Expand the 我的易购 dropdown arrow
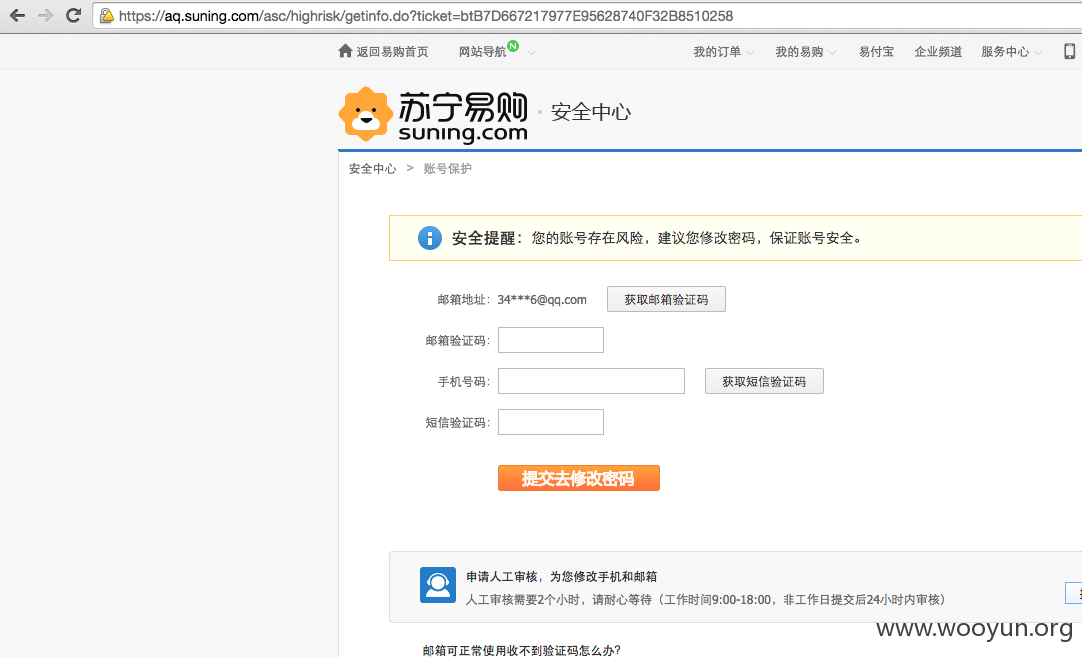The width and height of the screenshot is (1082, 657). click(832, 52)
